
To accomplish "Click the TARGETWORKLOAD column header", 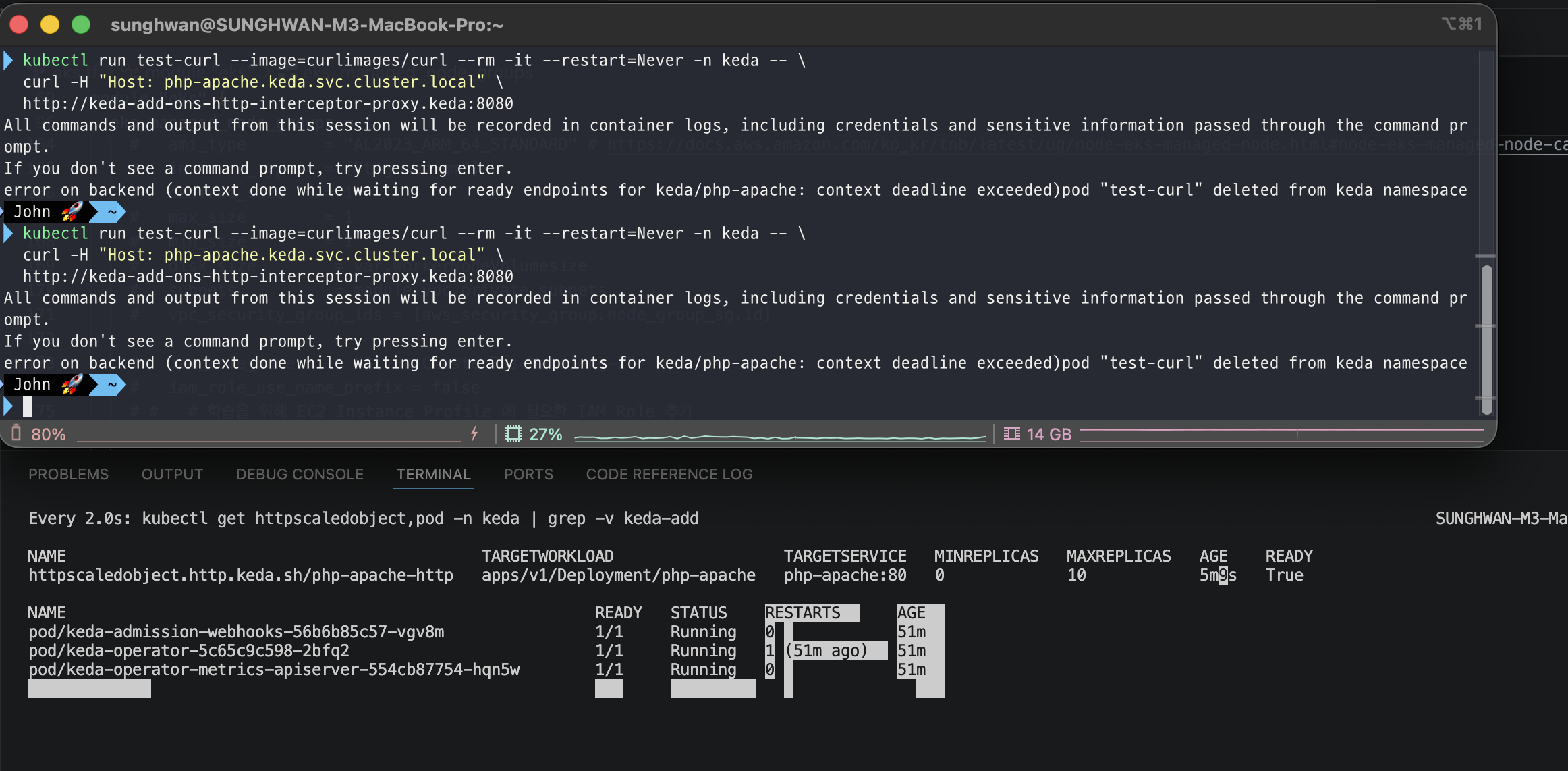I will click(547, 556).
